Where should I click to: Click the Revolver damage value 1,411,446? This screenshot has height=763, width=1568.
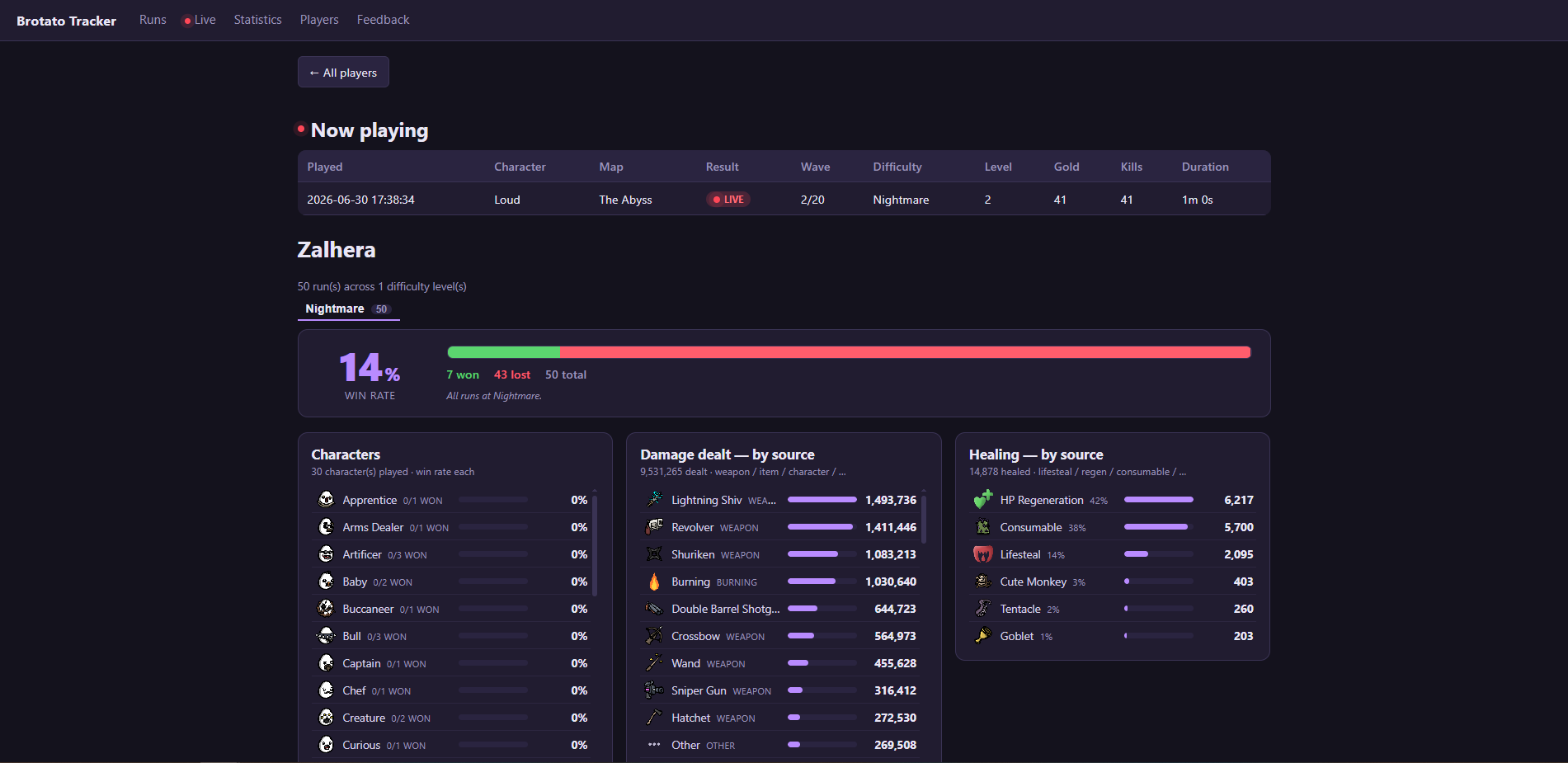(891, 527)
